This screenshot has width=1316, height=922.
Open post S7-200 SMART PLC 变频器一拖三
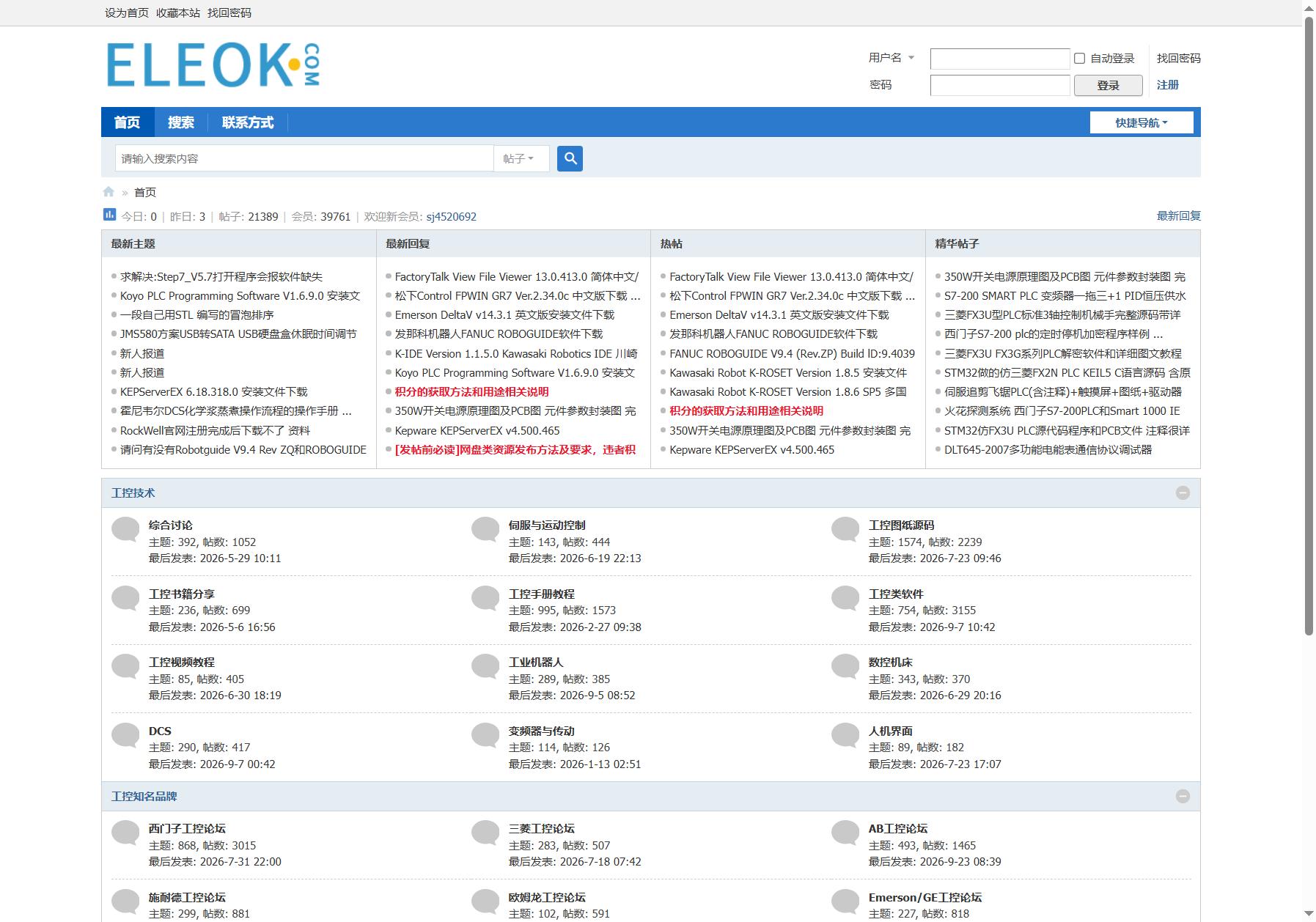1065,295
